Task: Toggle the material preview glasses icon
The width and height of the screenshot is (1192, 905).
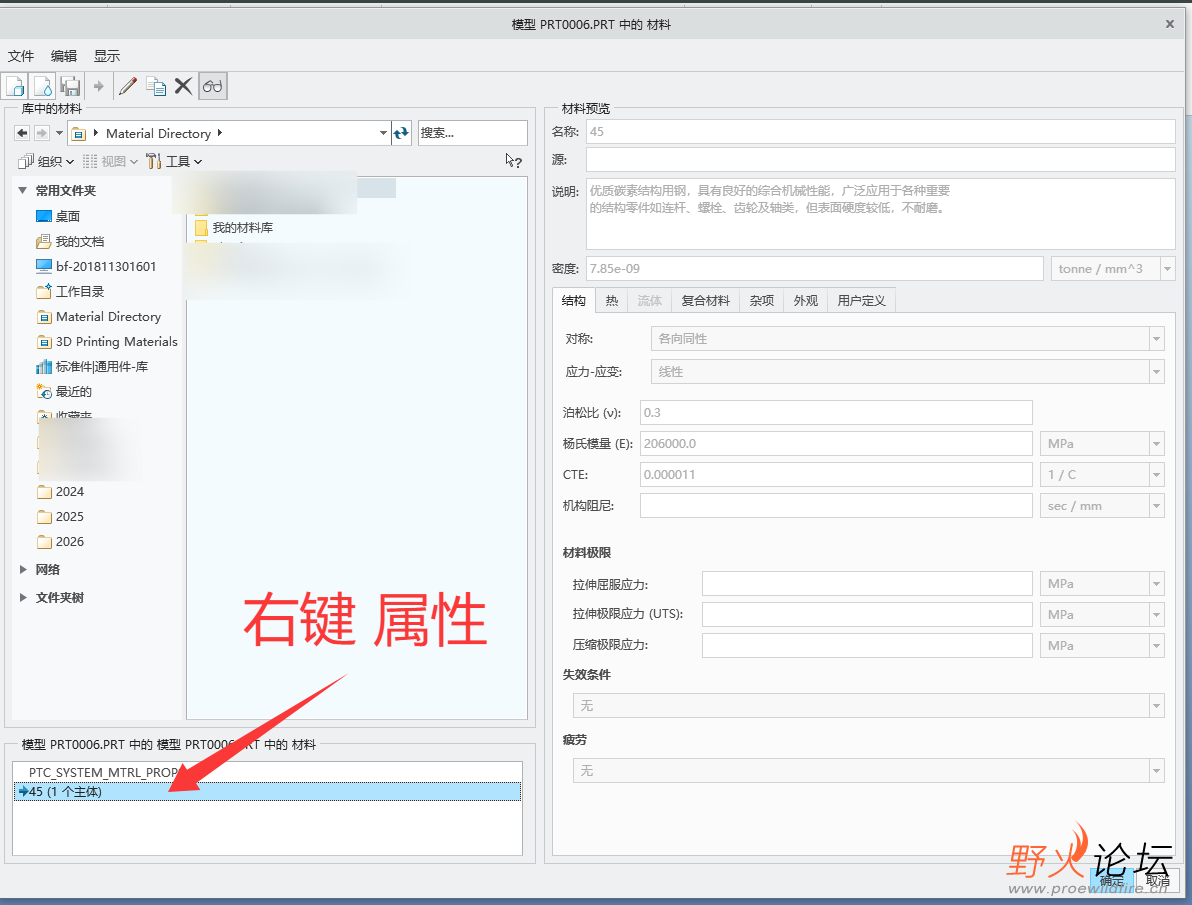Action: pos(212,86)
